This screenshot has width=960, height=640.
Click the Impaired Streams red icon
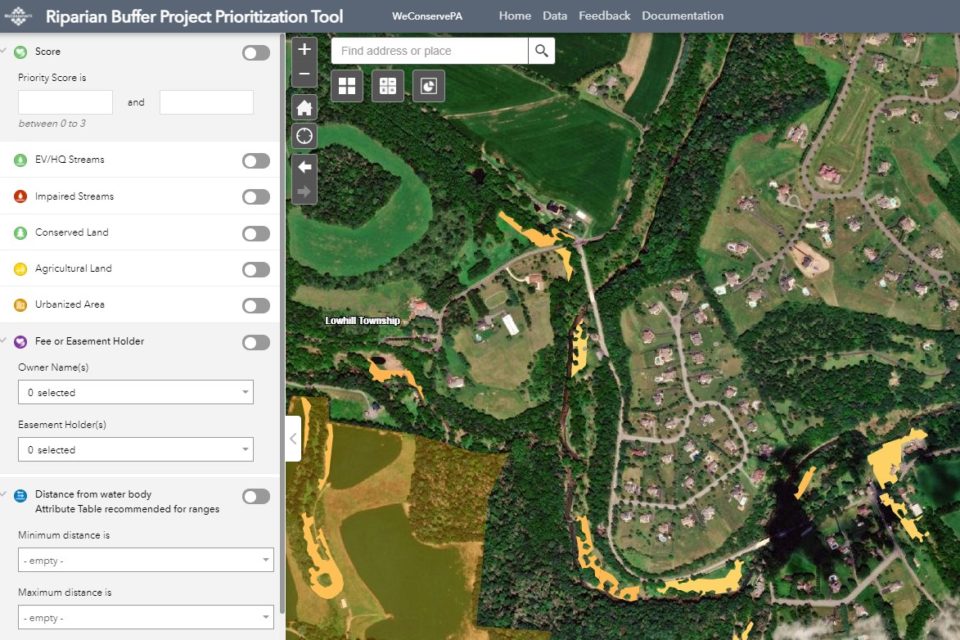20,197
